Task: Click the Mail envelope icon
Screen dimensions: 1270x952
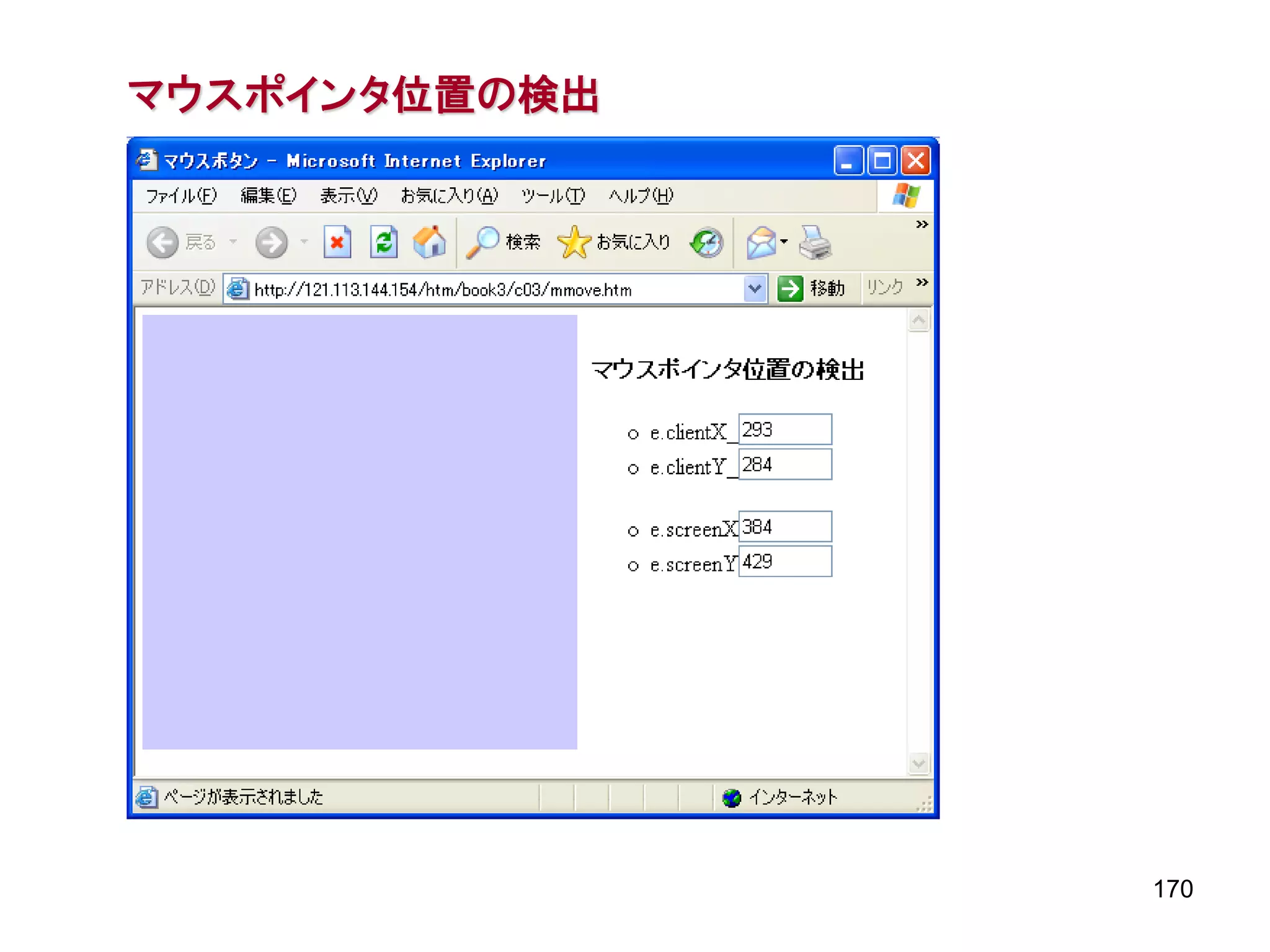Action: point(762,242)
